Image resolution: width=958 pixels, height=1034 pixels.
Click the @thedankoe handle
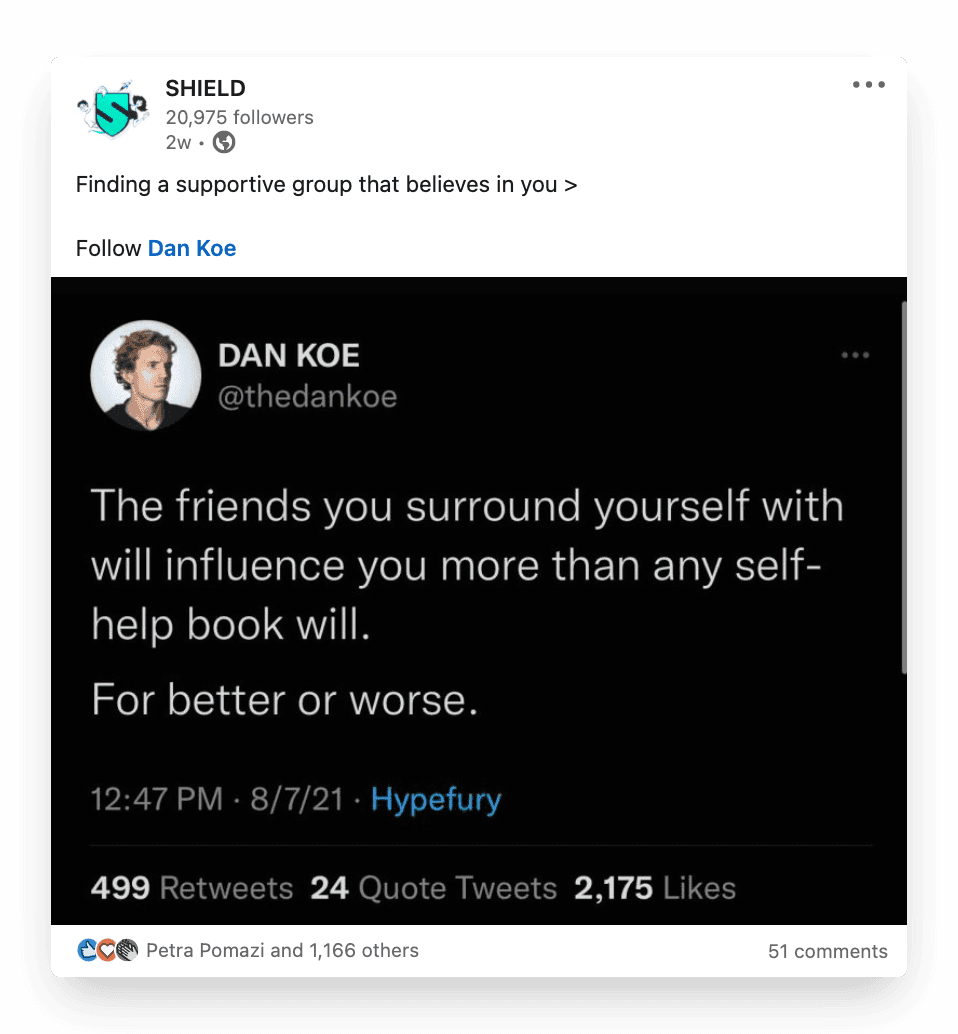[307, 396]
